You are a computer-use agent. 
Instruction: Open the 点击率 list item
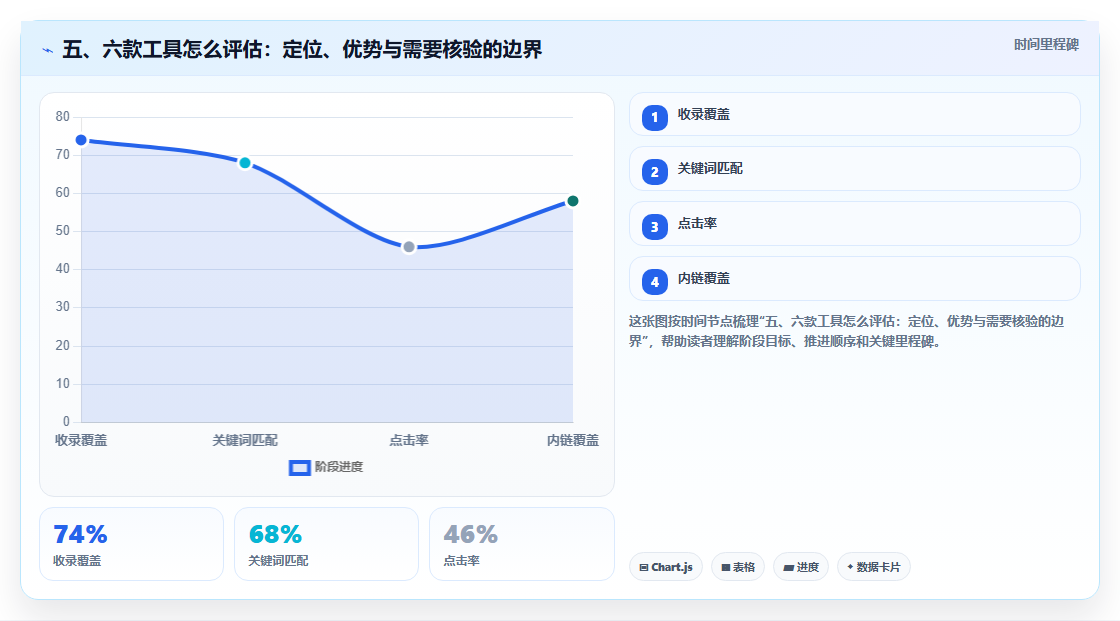pos(854,224)
